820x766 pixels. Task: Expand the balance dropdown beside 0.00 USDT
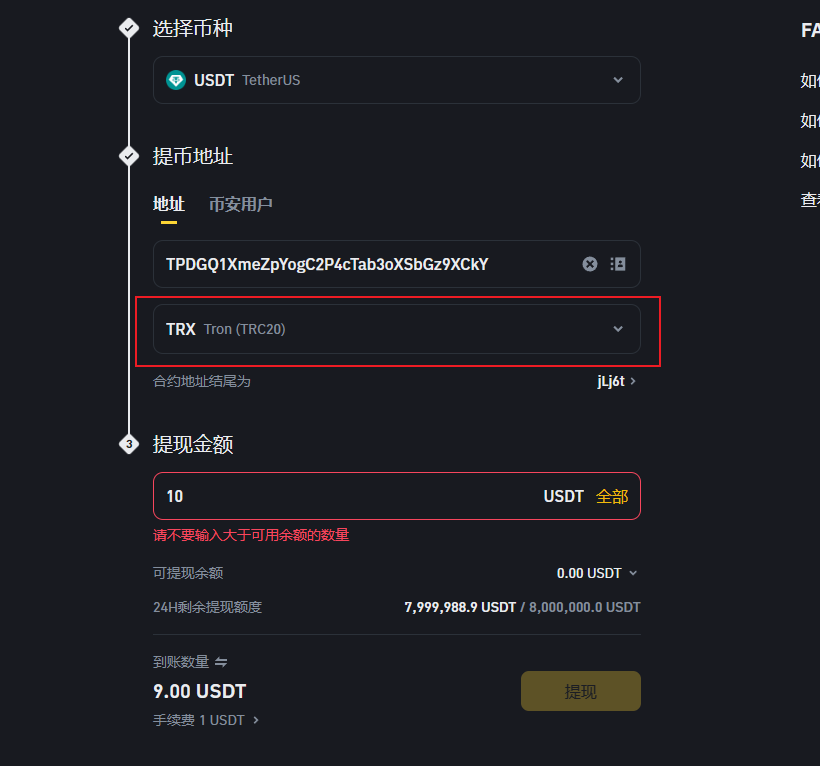(x=633, y=572)
